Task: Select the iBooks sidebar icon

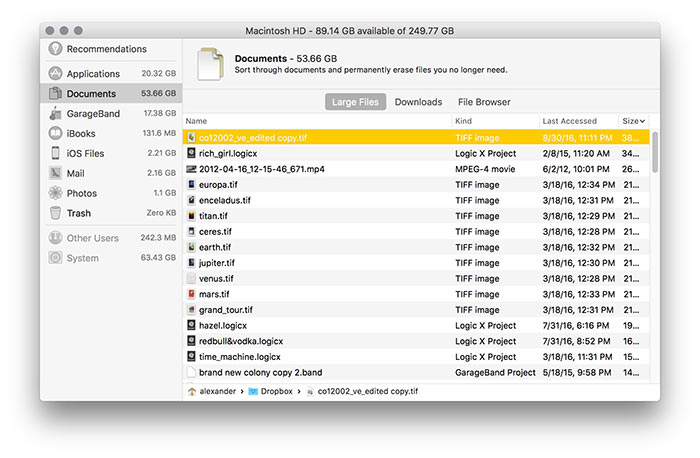Action: coord(55,134)
